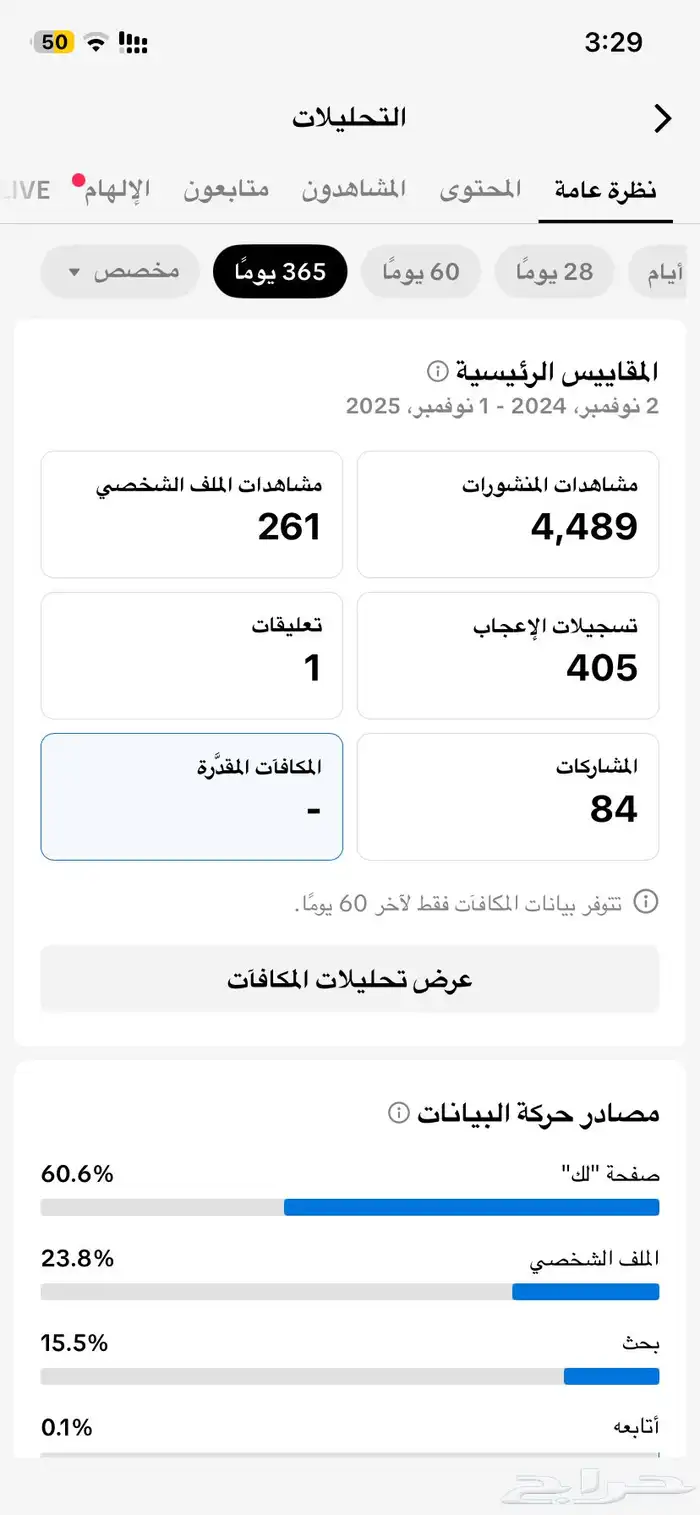Screen dimensions: 700x1515
Task: Select the comments (تعليقات) card
Action: (x=191, y=655)
